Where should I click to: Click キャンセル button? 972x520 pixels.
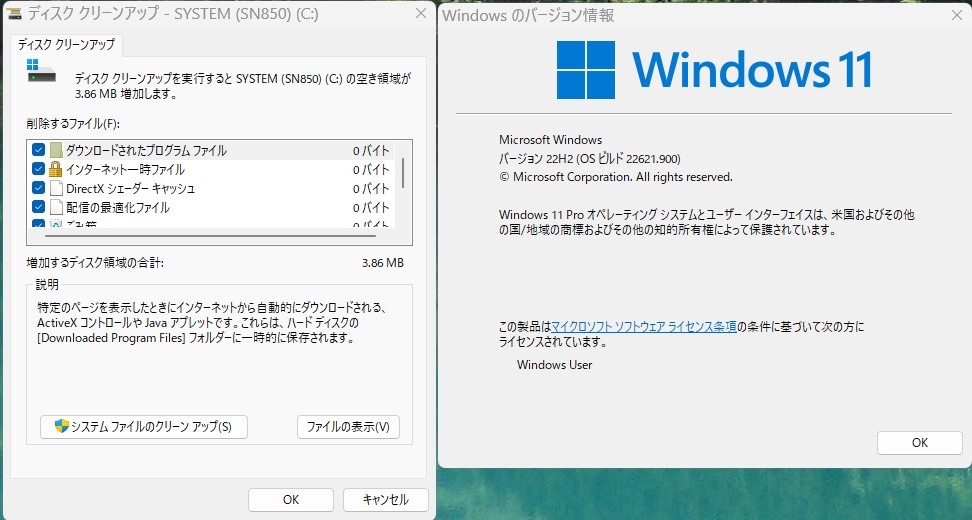(386, 500)
